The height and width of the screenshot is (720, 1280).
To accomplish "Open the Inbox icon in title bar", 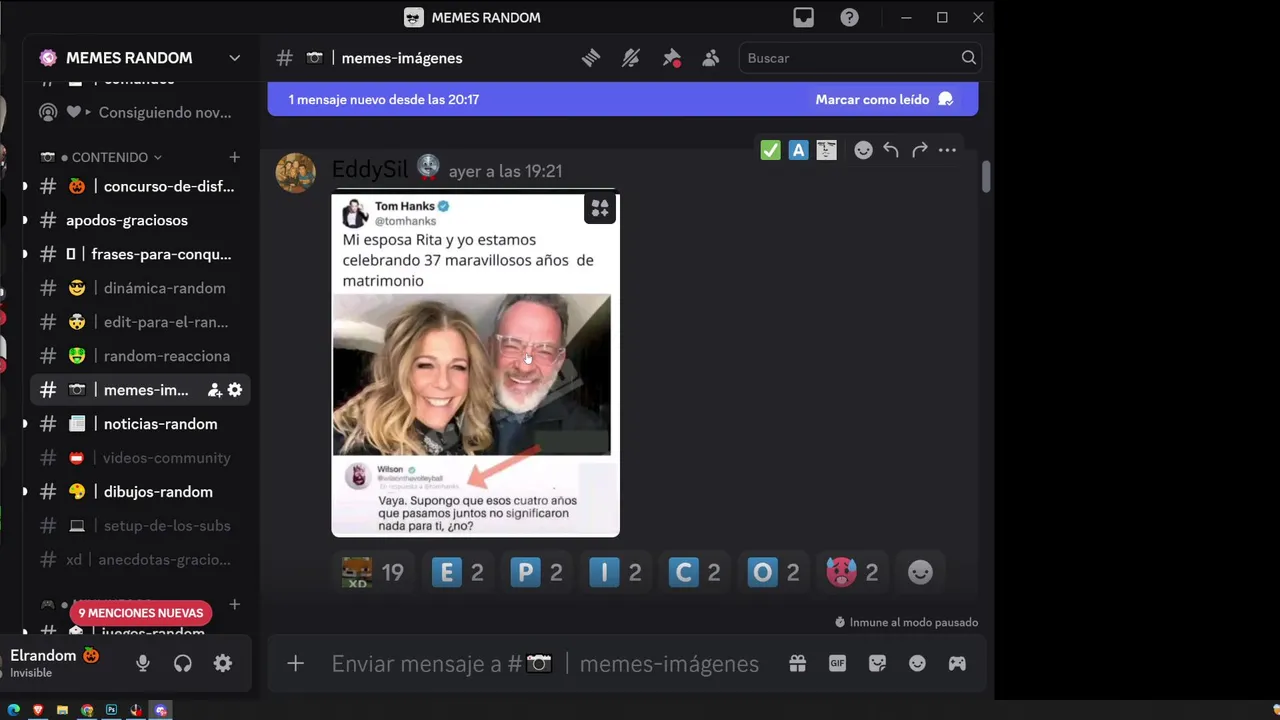I will point(804,17).
